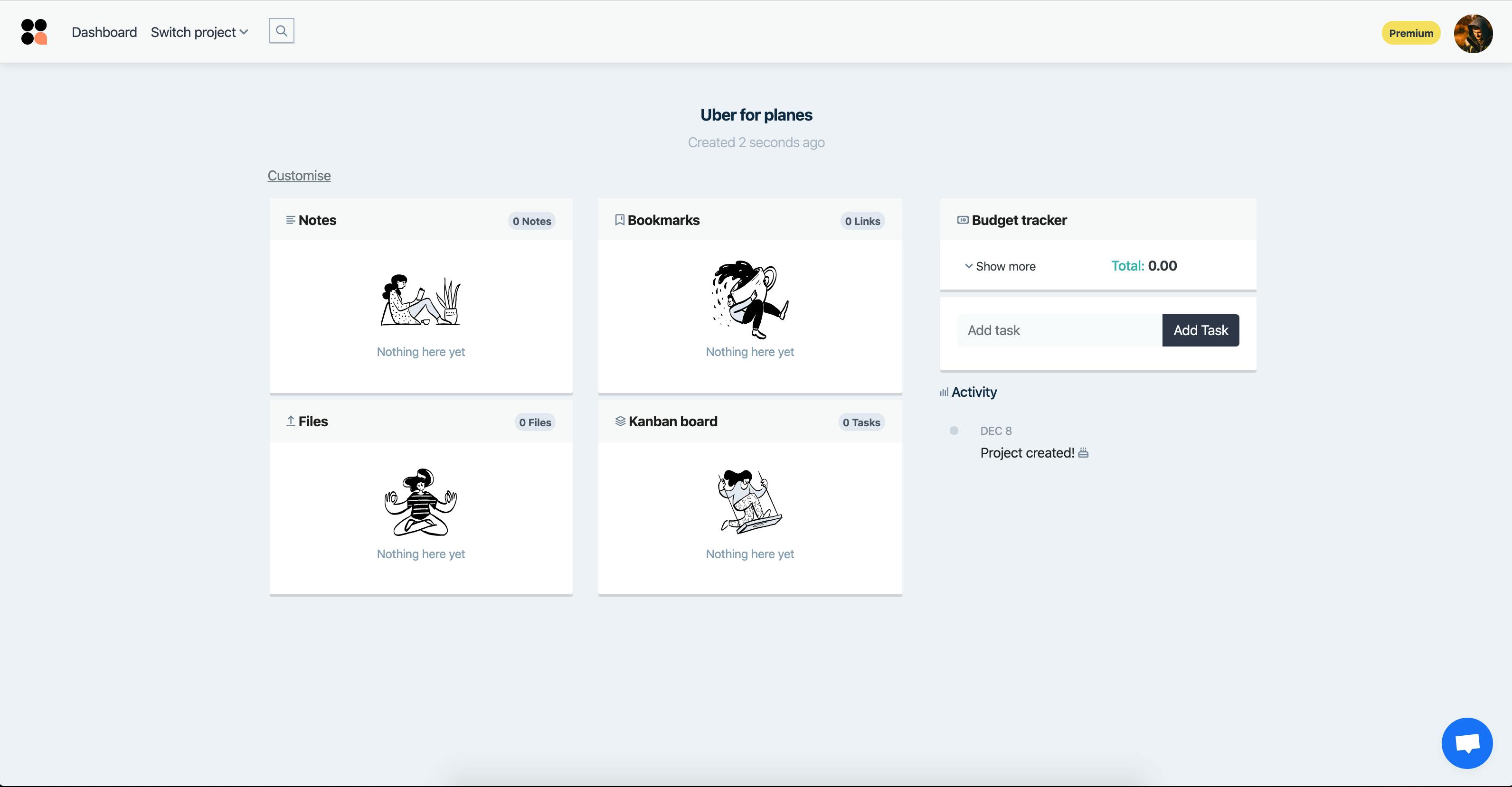Click the four-dot app logo

coord(34,32)
